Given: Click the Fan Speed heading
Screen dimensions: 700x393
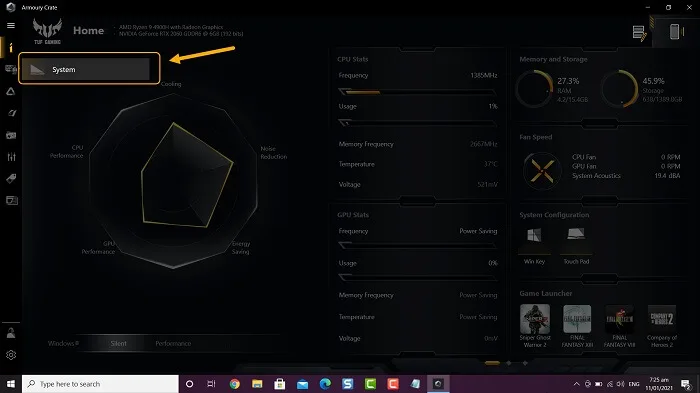Looking at the screenshot, I should coord(535,137).
